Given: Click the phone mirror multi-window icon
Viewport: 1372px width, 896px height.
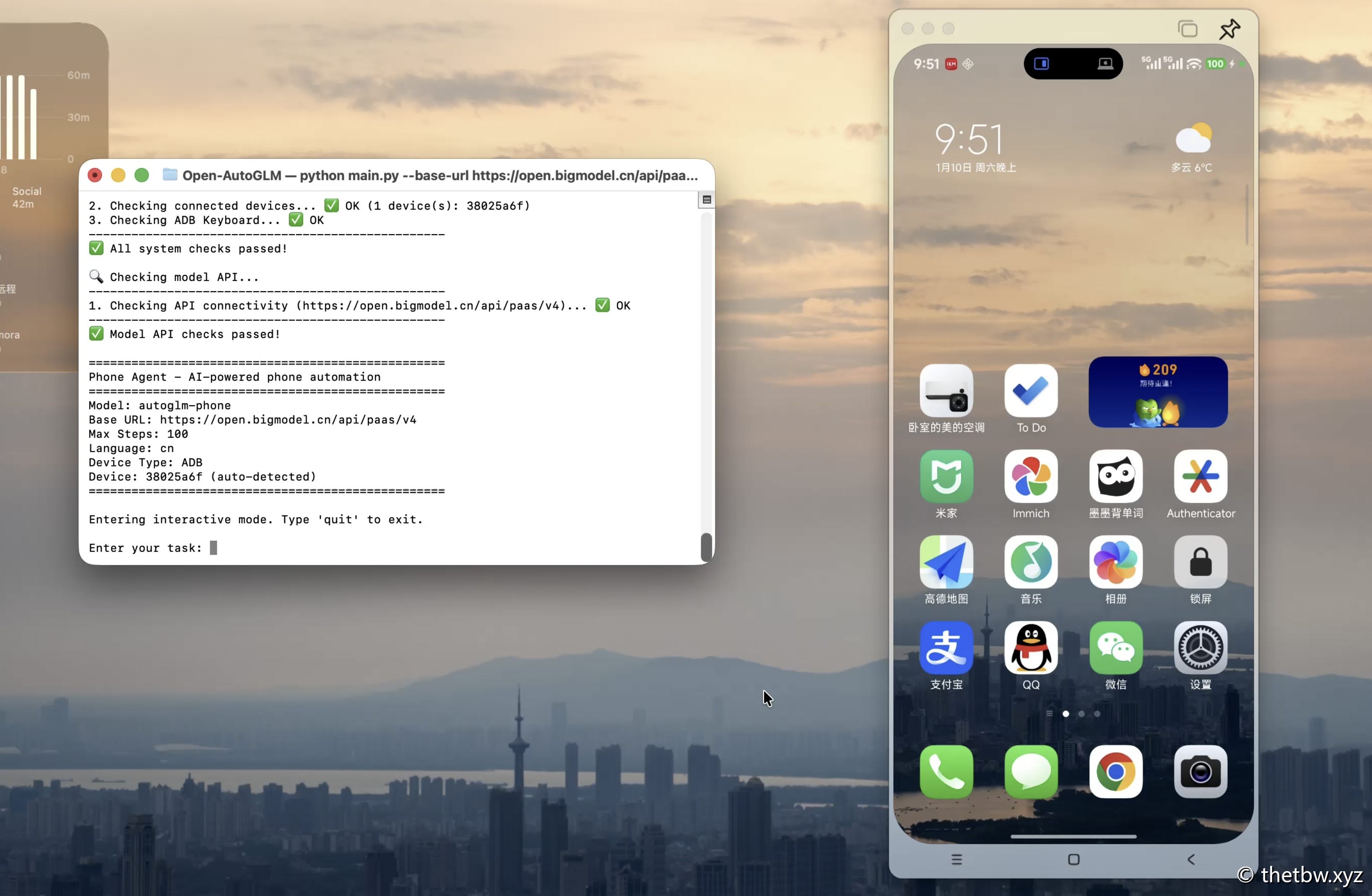Looking at the screenshot, I should (x=1188, y=29).
